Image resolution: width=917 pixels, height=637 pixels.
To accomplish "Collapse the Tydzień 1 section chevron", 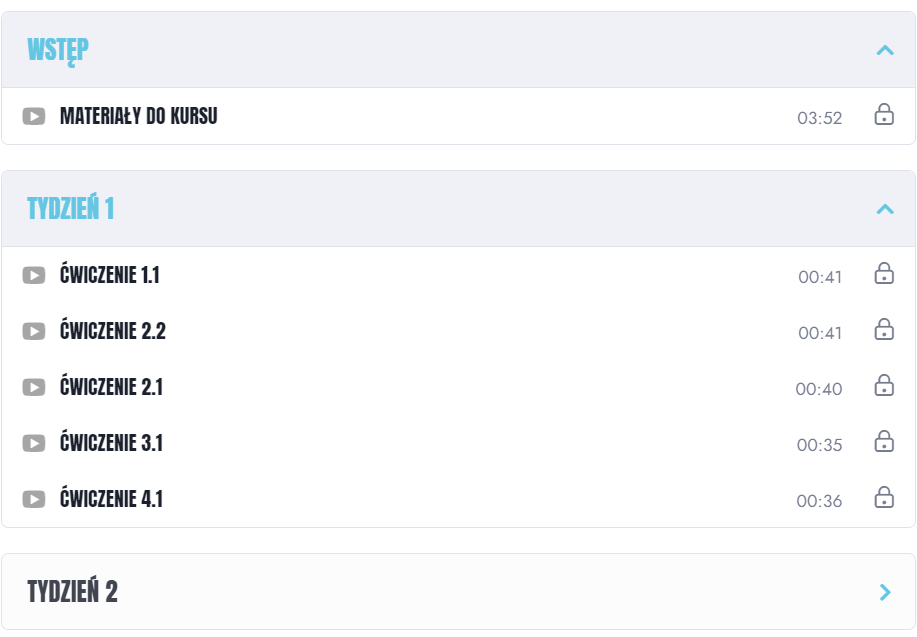I will 884,209.
